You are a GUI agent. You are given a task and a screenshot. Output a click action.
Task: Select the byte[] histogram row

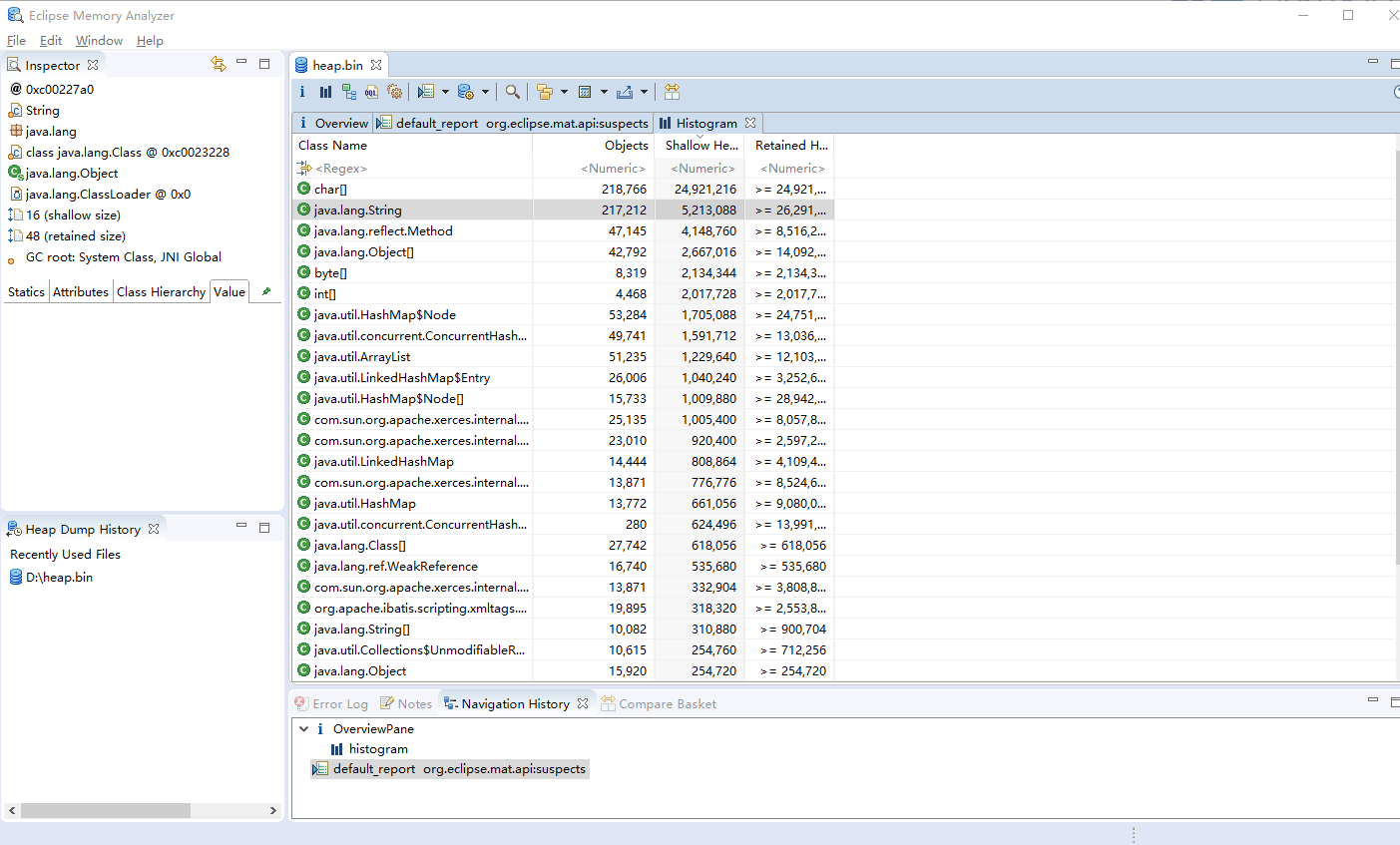563,272
